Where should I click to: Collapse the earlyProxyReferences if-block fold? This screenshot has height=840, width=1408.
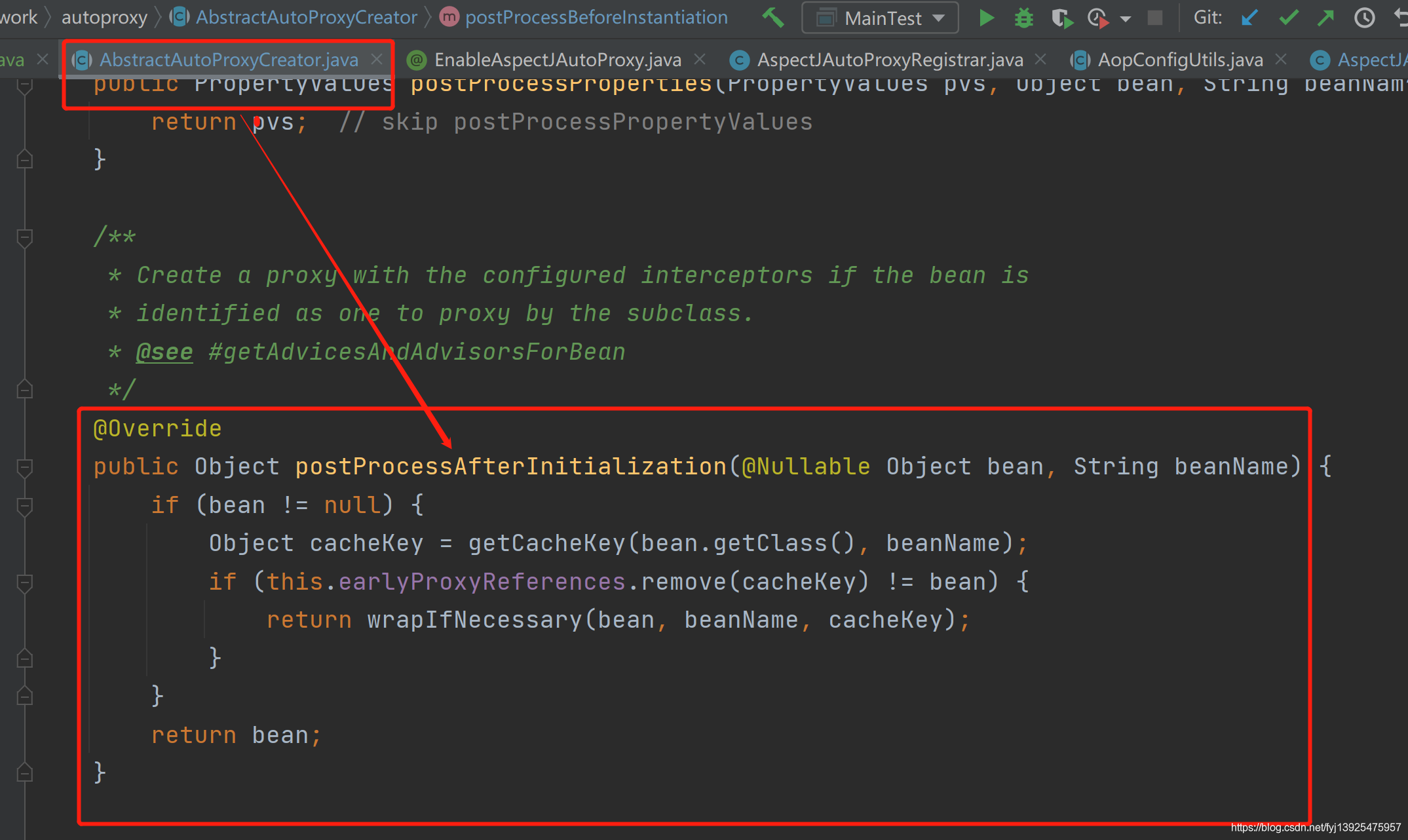[25, 582]
